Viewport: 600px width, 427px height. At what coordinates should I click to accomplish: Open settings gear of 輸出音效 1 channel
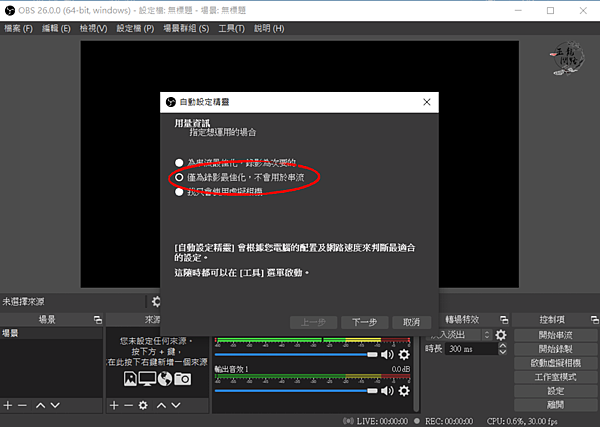(x=404, y=391)
